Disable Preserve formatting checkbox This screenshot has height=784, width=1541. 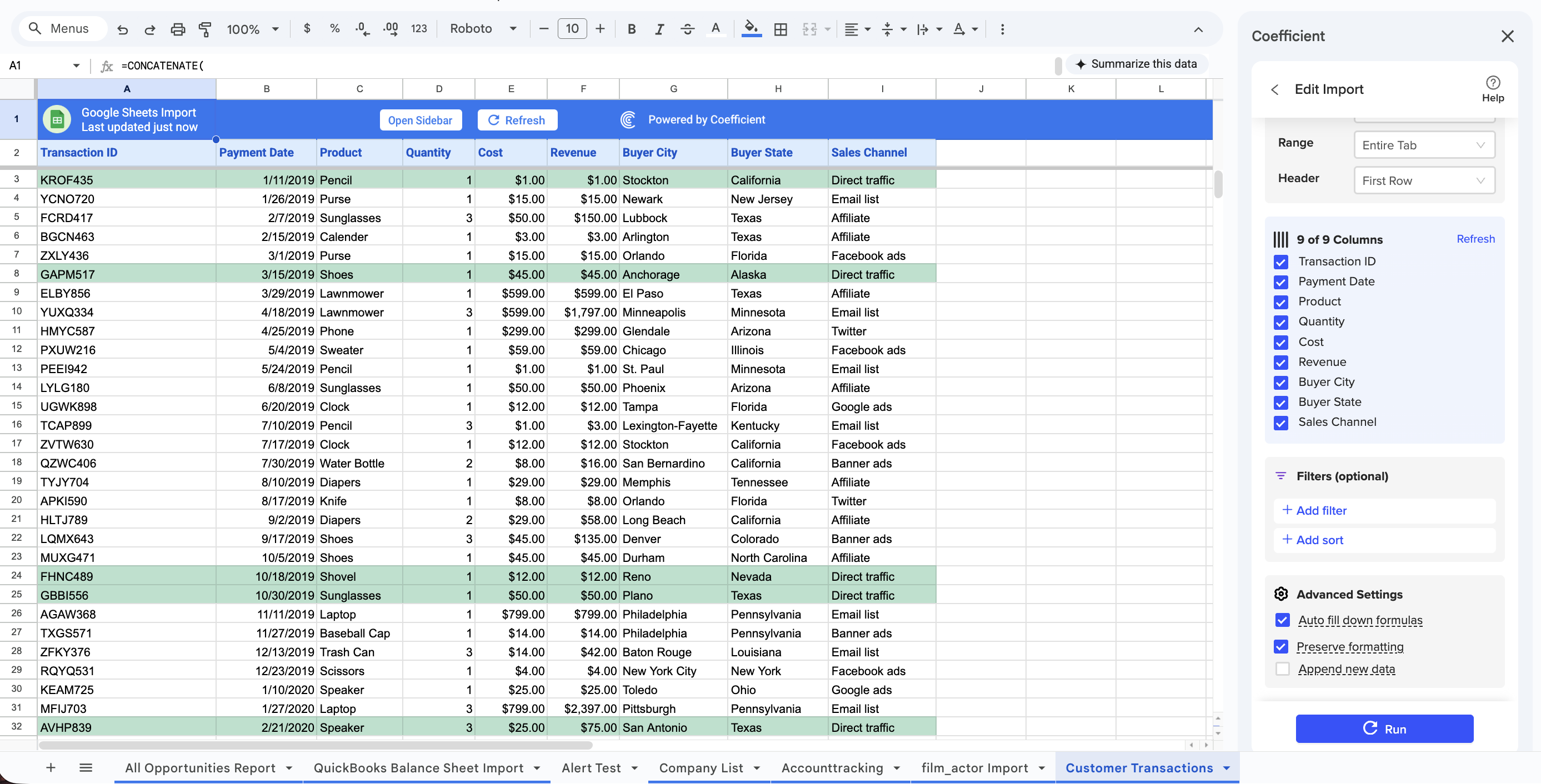coord(1281,646)
